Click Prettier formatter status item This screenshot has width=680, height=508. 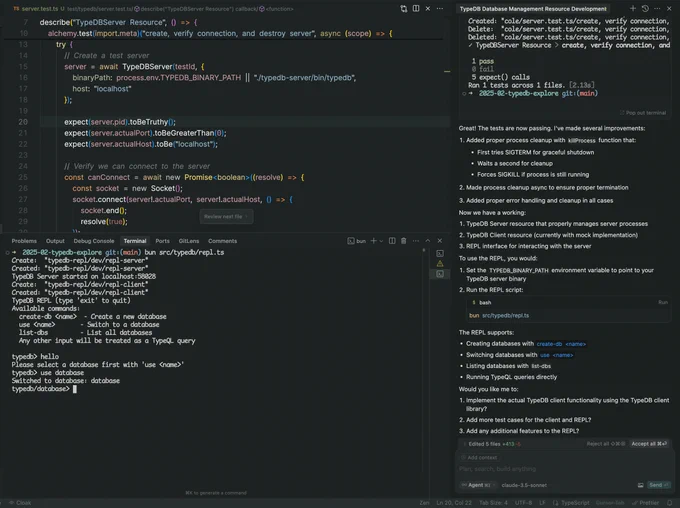(645, 503)
